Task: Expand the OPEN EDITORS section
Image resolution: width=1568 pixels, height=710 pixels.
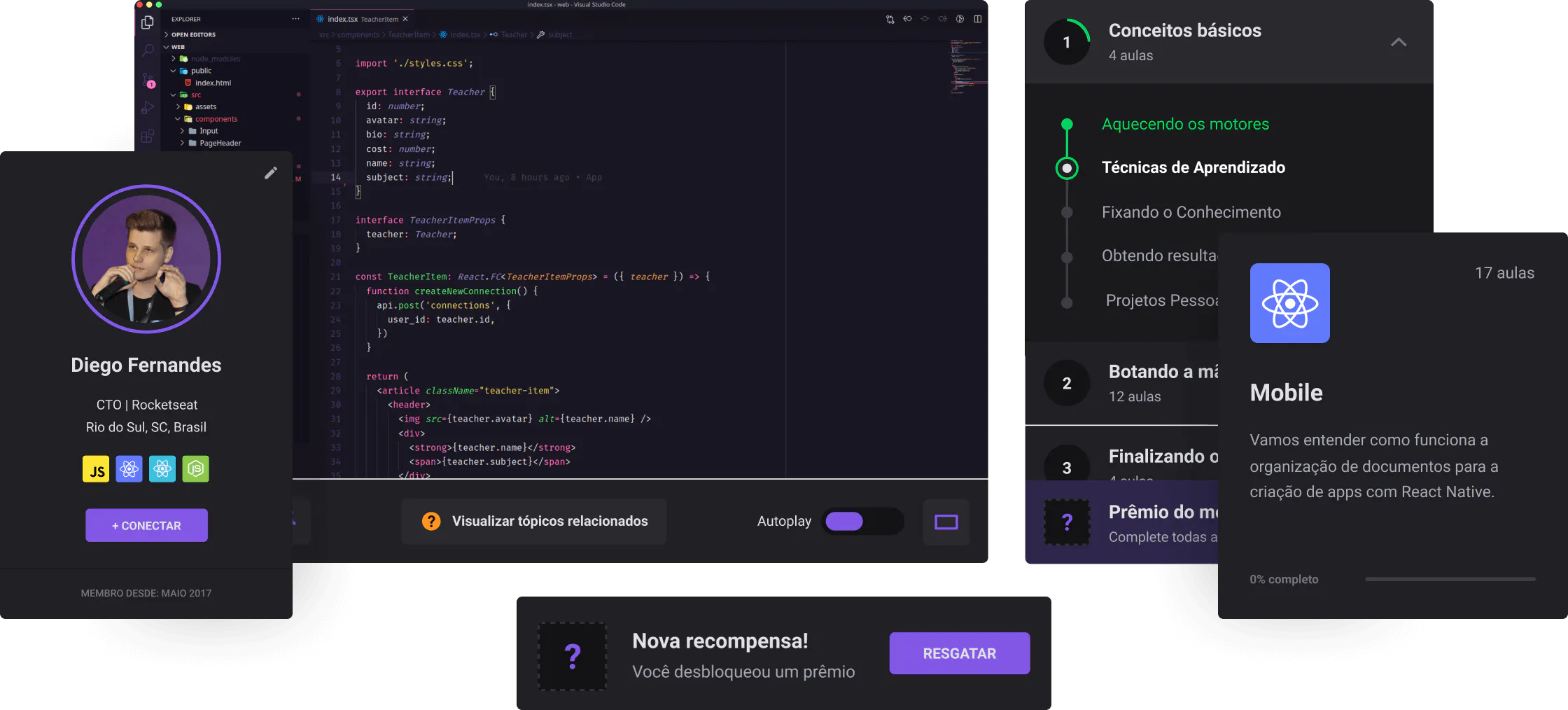Action: point(193,34)
